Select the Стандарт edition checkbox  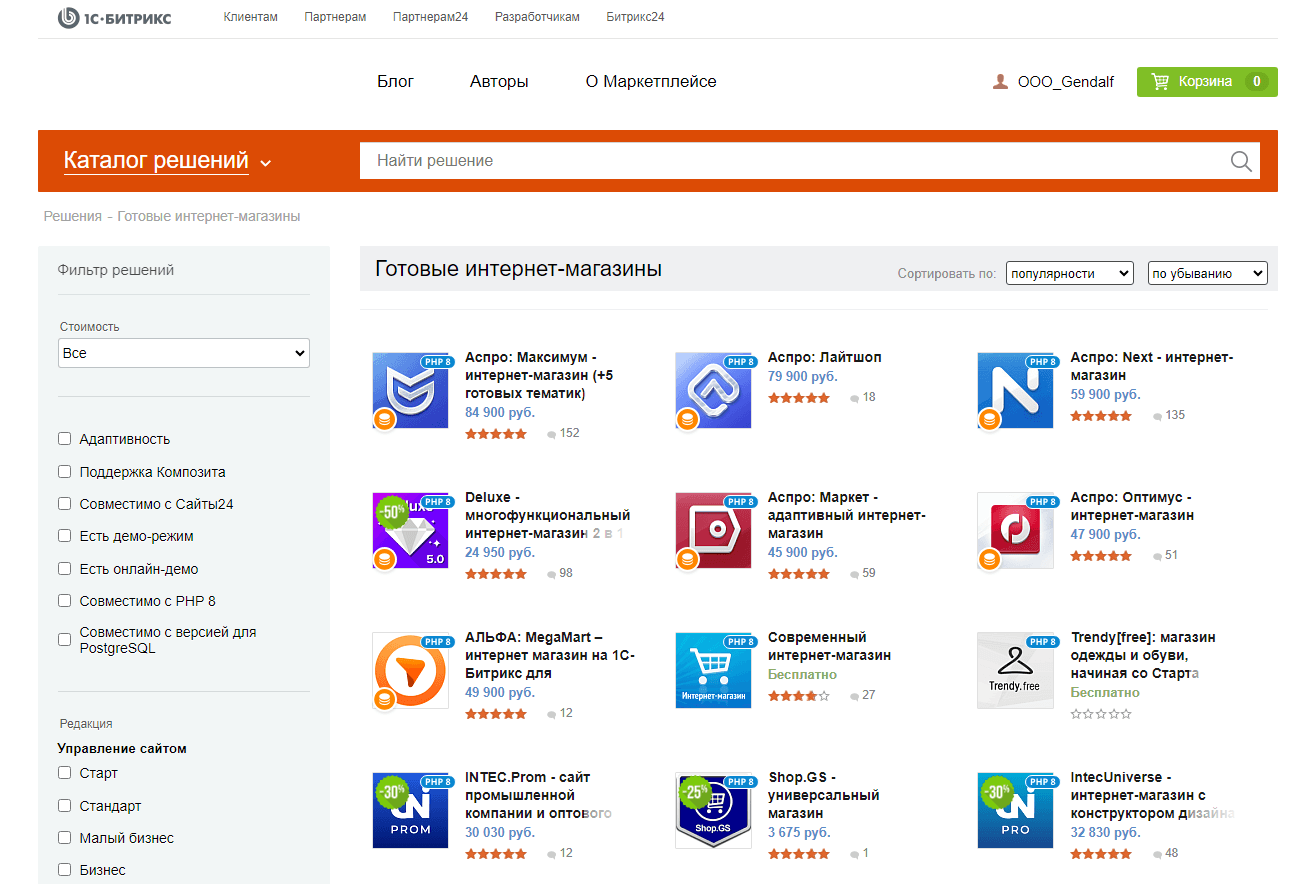(x=65, y=805)
